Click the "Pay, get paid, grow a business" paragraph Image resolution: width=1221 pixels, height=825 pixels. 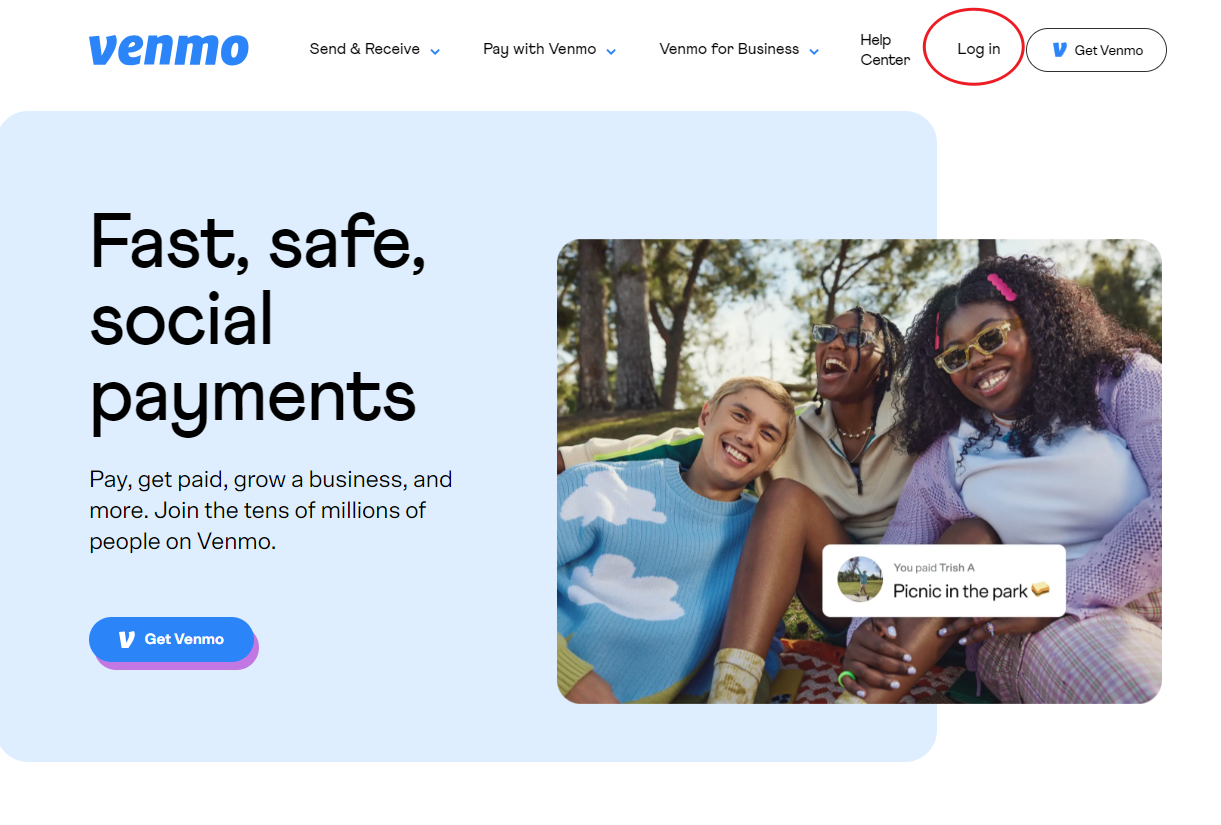coord(271,510)
